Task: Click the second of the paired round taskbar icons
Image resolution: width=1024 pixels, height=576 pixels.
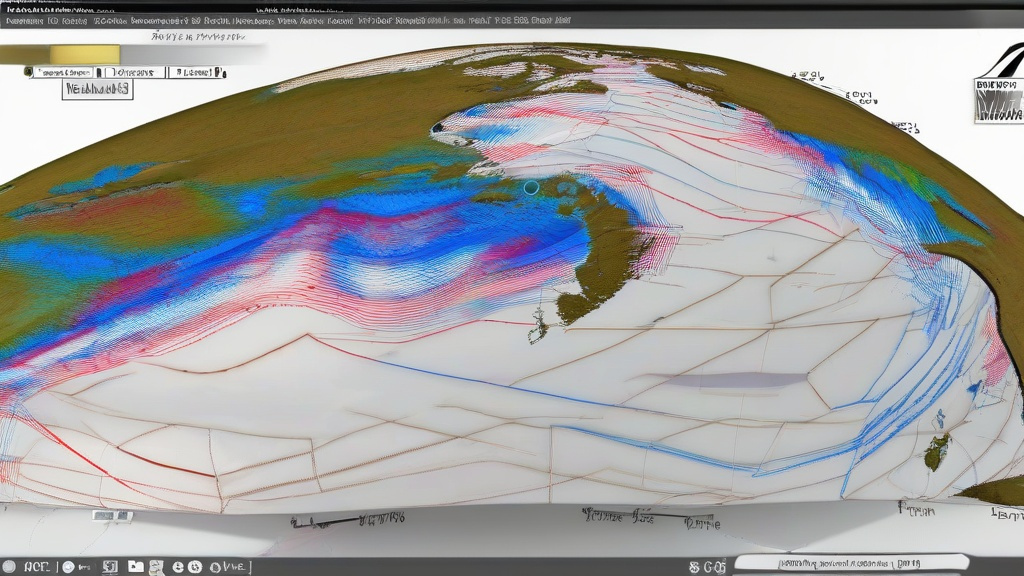Action: point(194,567)
